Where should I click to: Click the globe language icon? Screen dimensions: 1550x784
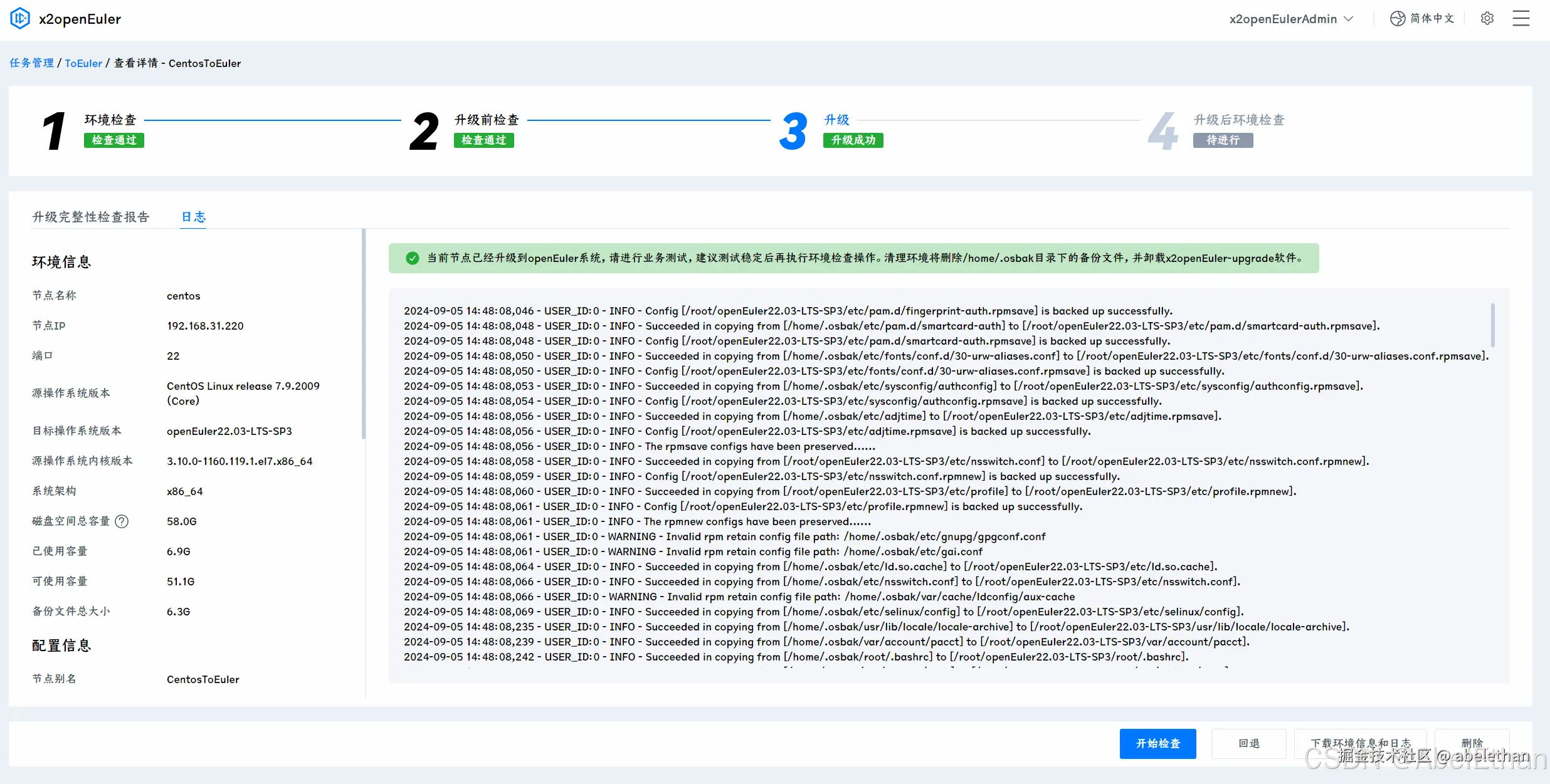click(x=1397, y=19)
